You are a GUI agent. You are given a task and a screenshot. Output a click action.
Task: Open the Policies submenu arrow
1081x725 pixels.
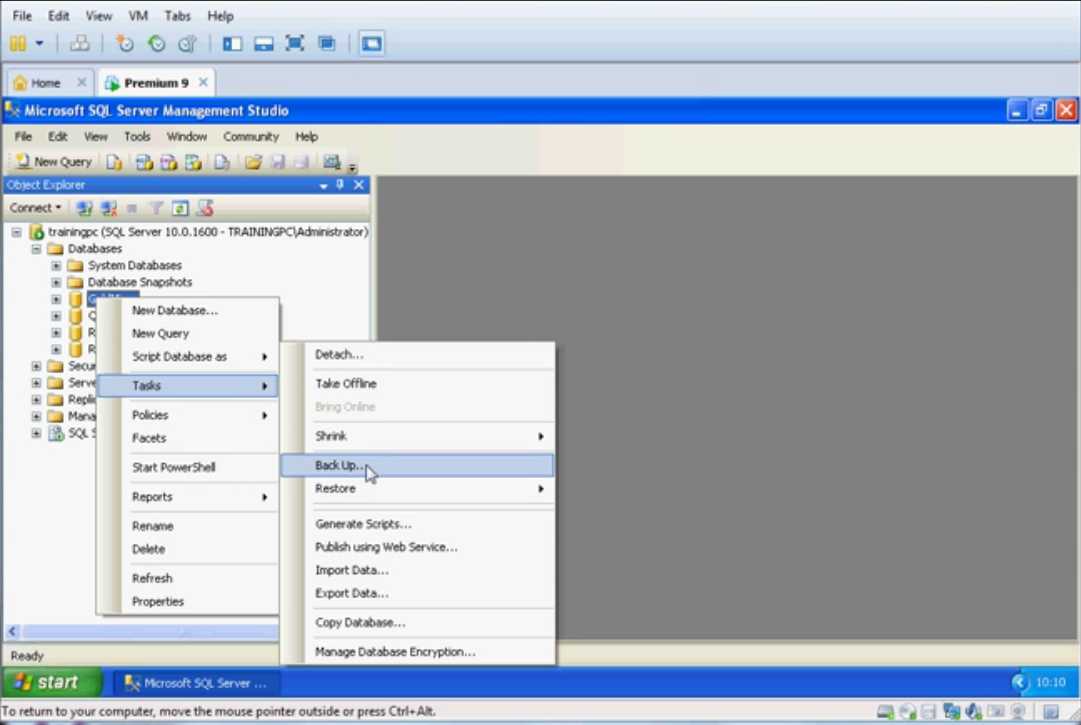click(264, 416)
